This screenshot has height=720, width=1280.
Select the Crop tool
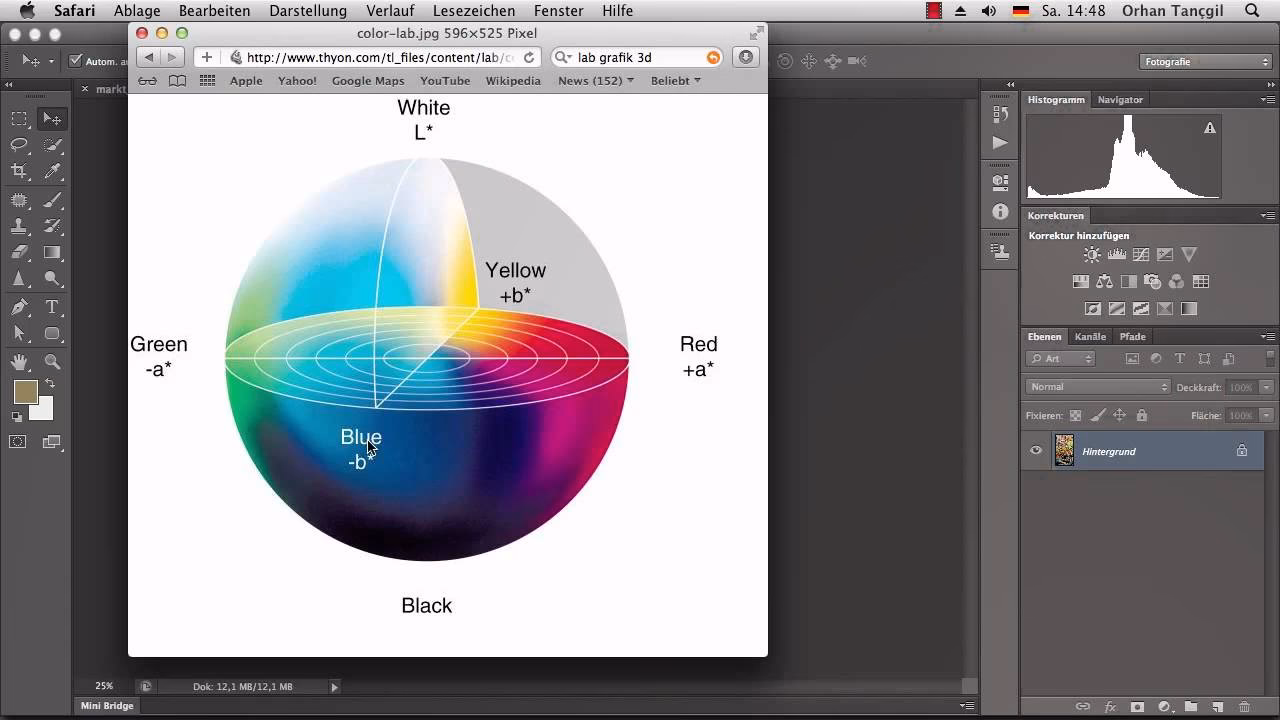pyautogui.click(x=19, y=172)
